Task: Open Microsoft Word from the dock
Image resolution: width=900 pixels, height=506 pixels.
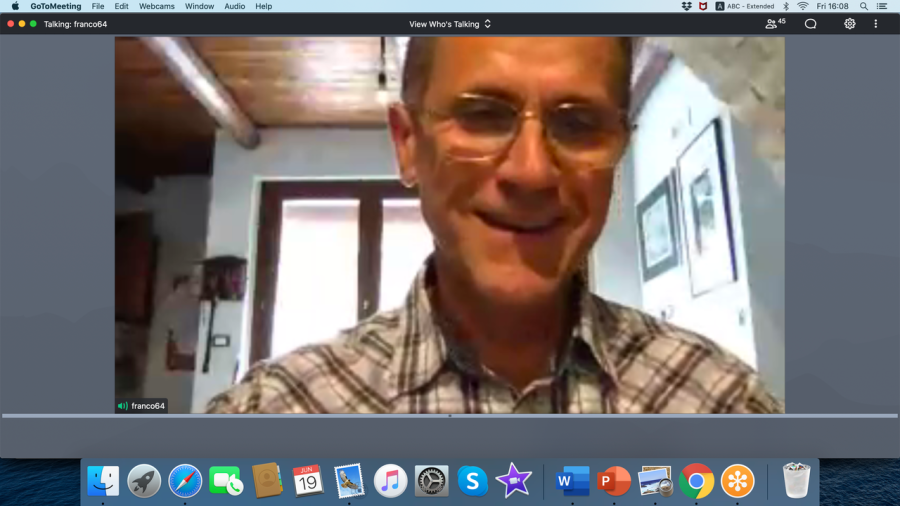Action: point(573,481)
